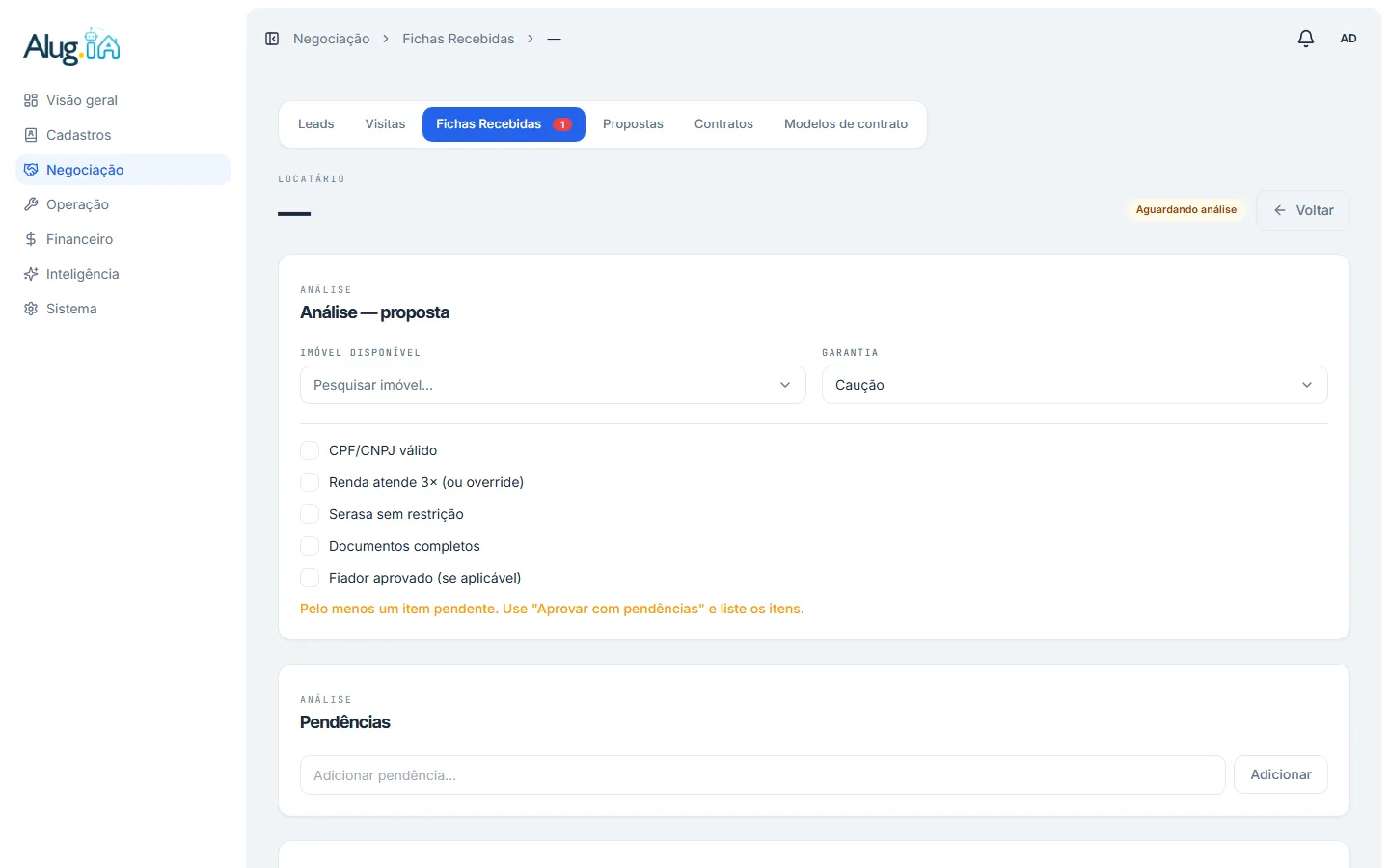1389x868 pixels.
Task: Click the Pendências heading text
Action: [x=345, y=722]
